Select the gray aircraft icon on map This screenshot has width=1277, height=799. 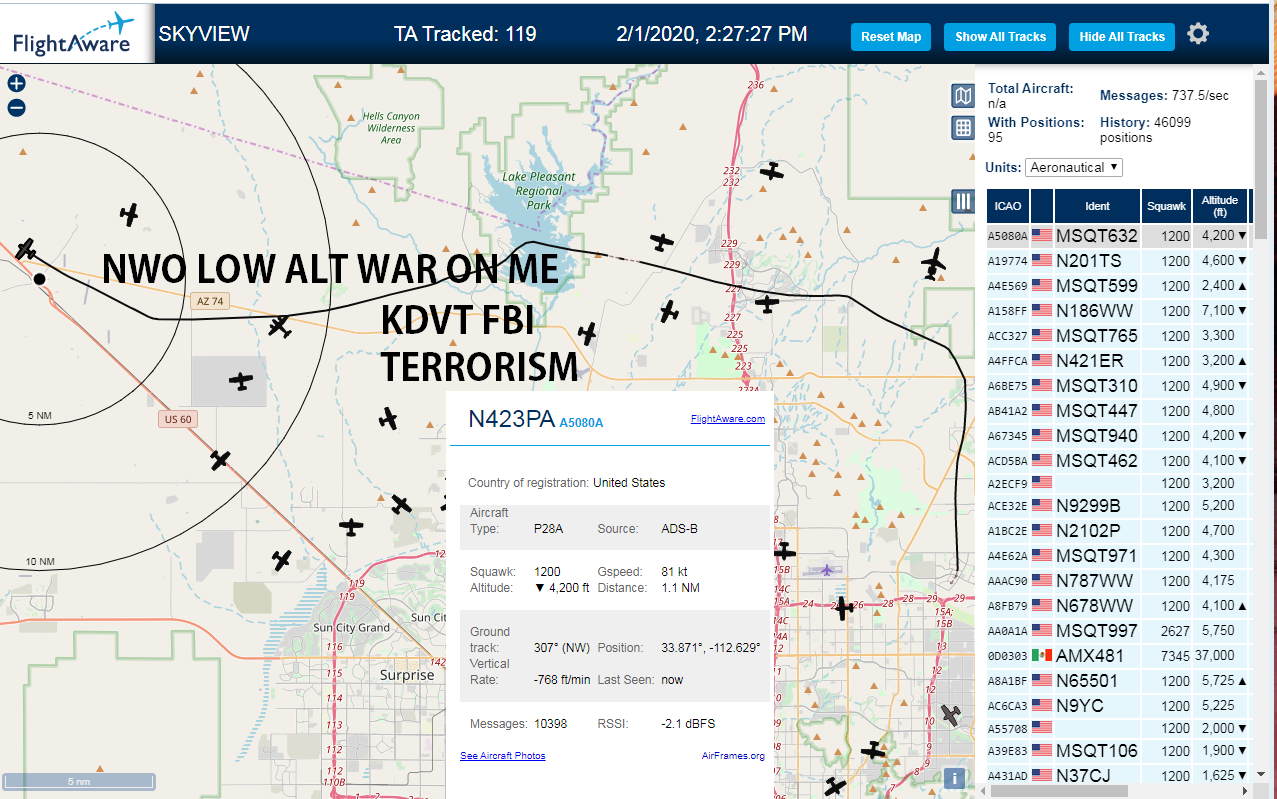click(x=950, y=716)
